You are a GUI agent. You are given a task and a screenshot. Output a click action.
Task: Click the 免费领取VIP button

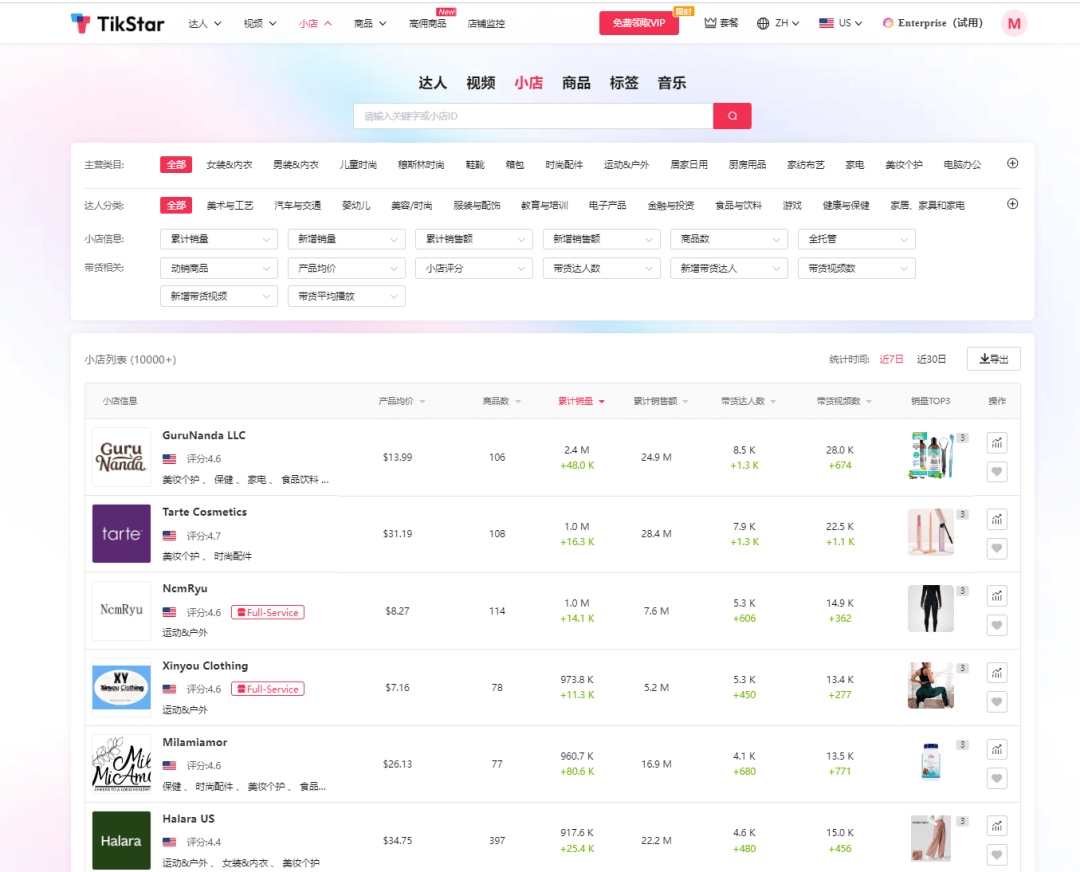point(638,23)
